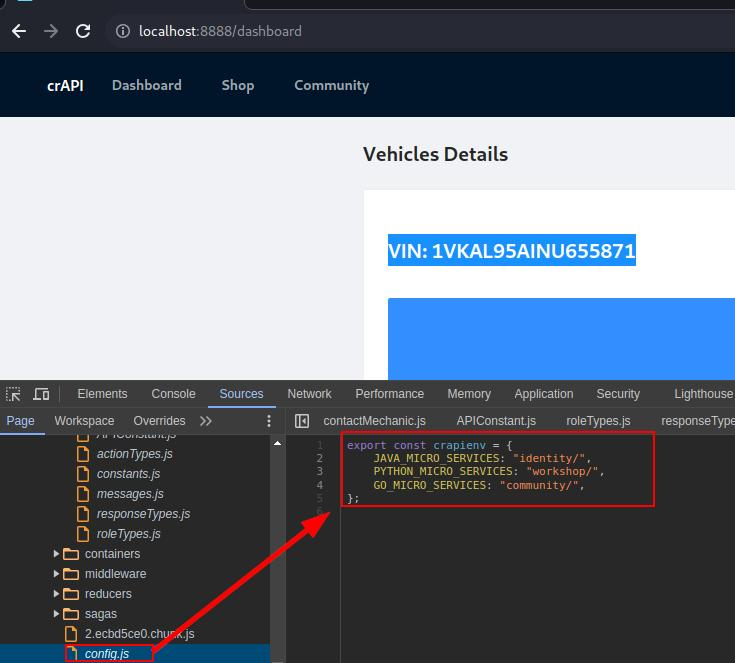Open roleTypes.js in file tree

click(x=128, y=534)
